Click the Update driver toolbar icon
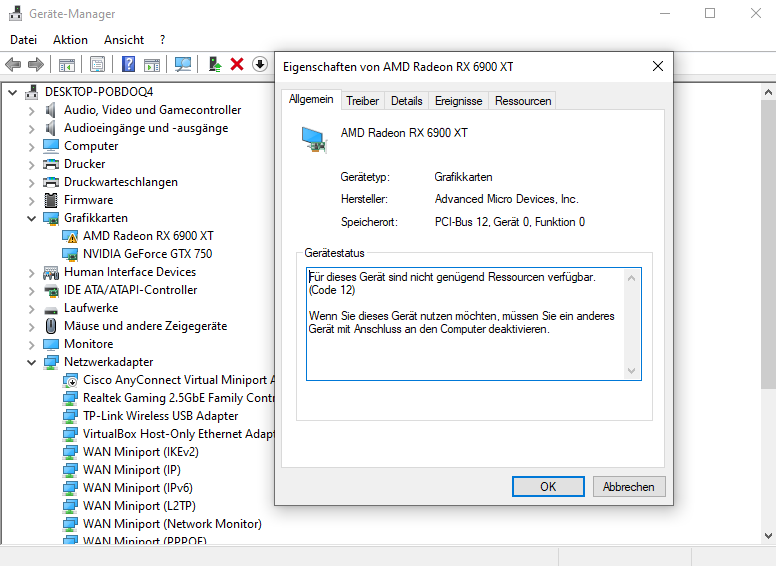The height and width of the screenshot is (566, 776). point(215,64)
